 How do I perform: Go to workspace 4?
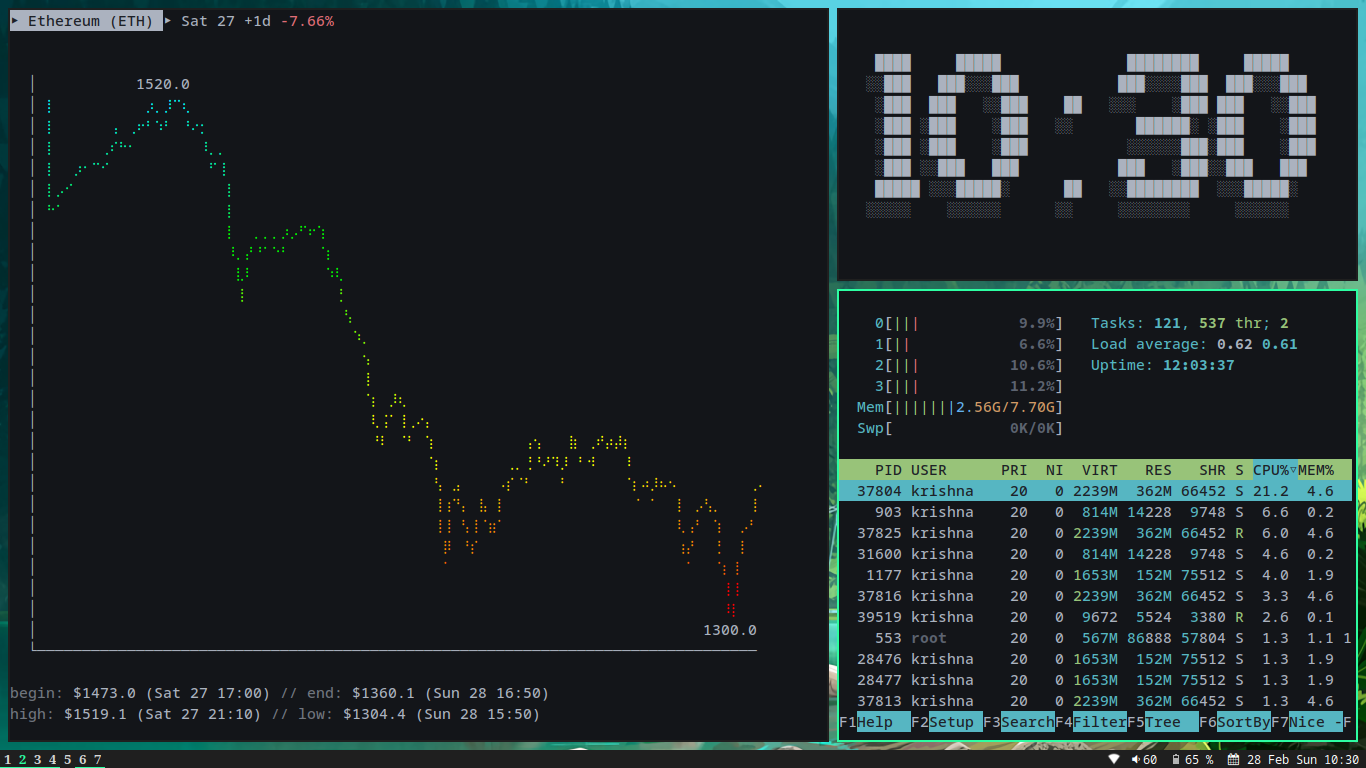[52, 760]
